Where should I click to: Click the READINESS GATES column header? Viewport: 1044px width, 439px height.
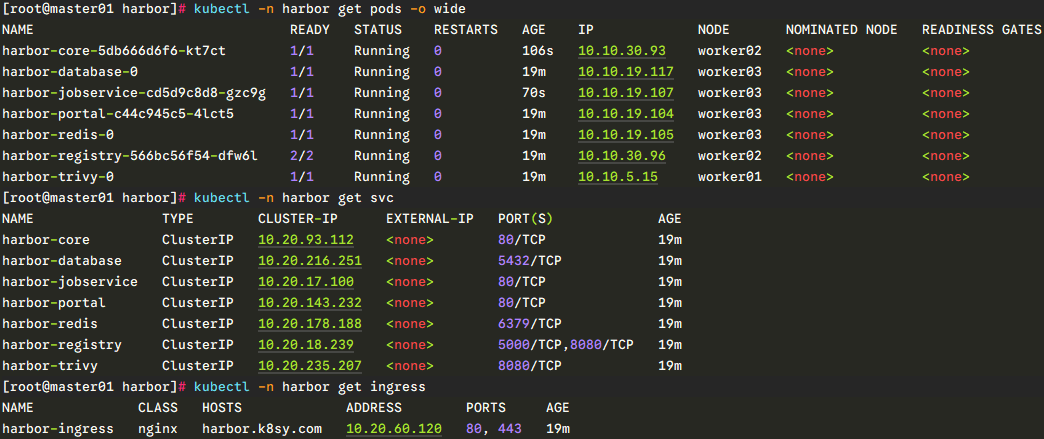(981, 30)
